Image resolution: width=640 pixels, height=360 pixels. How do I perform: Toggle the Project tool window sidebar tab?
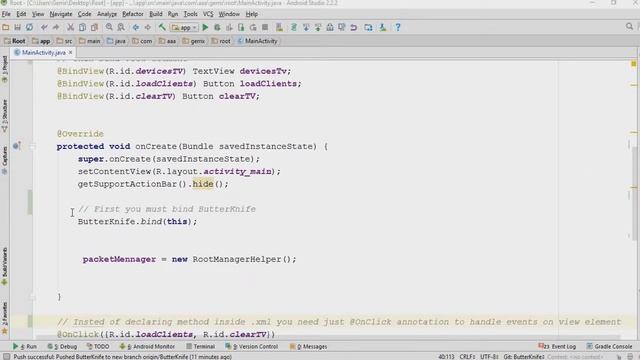click(4, 69)
